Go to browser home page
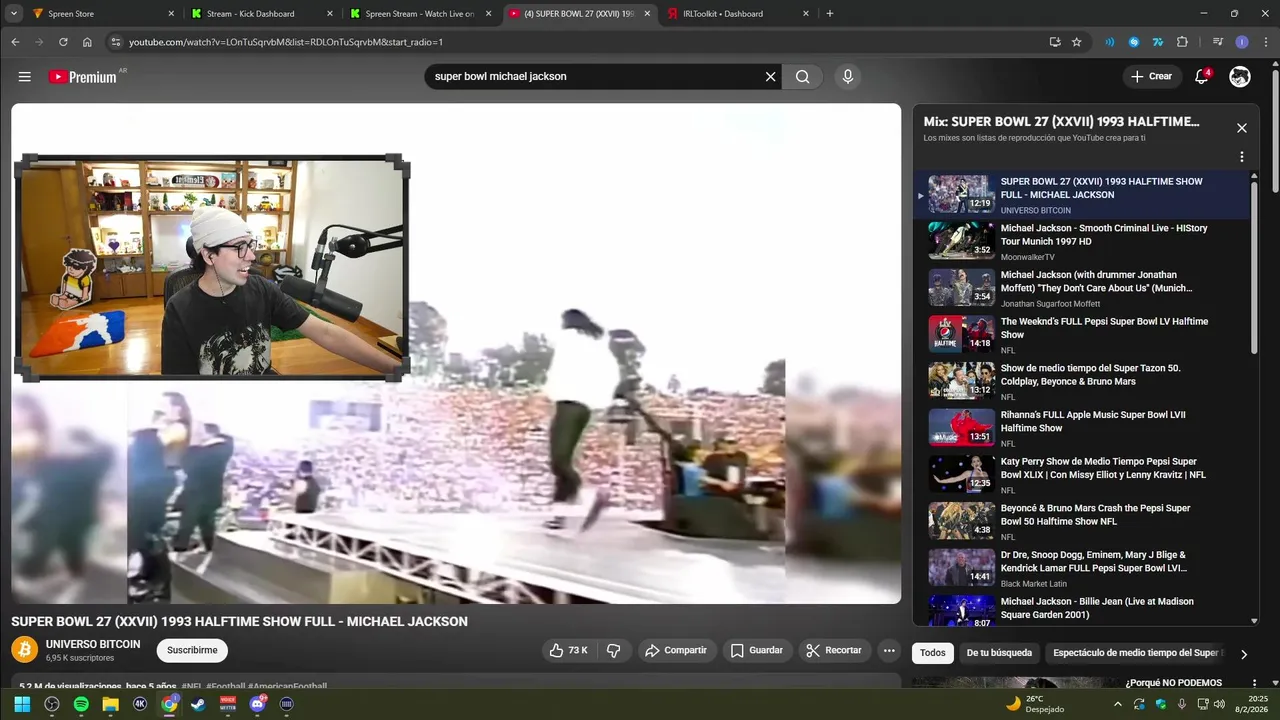Viewport: 1280px width, 720px height. (87, 42)
